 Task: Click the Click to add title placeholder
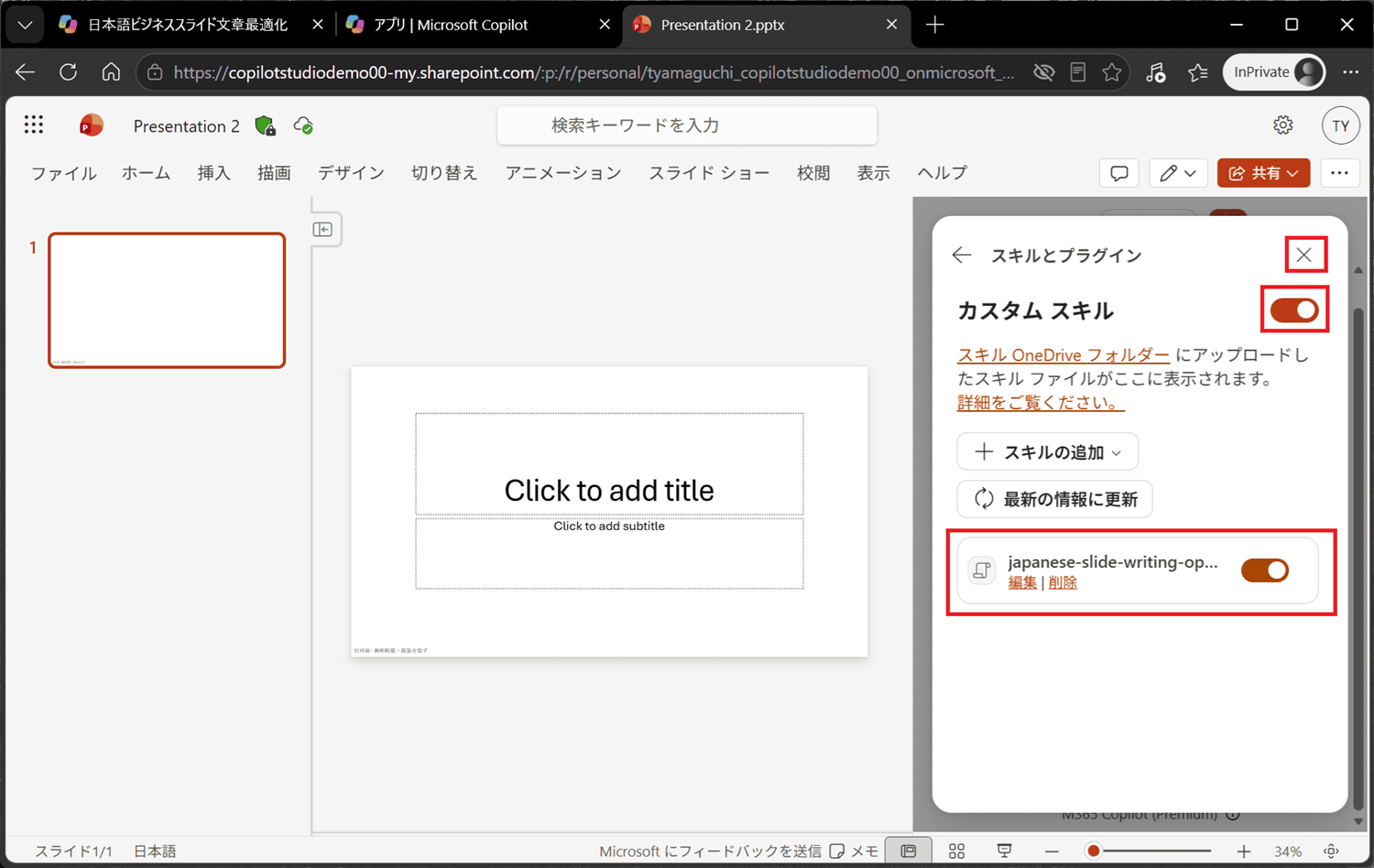609,464
